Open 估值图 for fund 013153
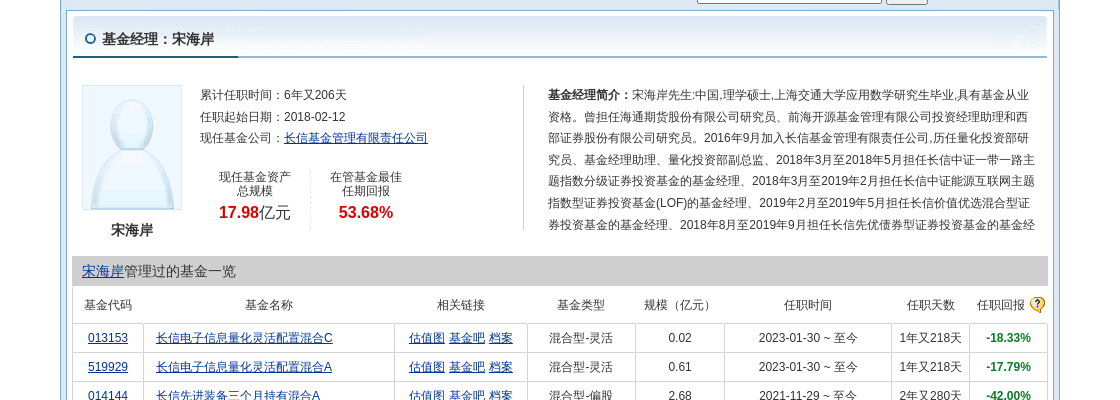1120x400 pixels. (x=426, y=338)
